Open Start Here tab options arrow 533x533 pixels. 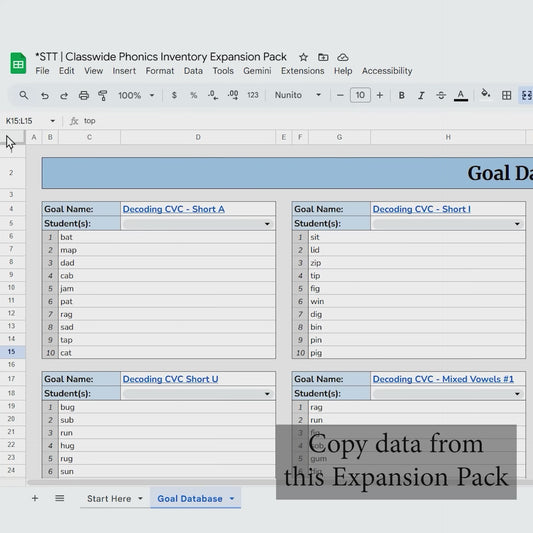(140, 499)
